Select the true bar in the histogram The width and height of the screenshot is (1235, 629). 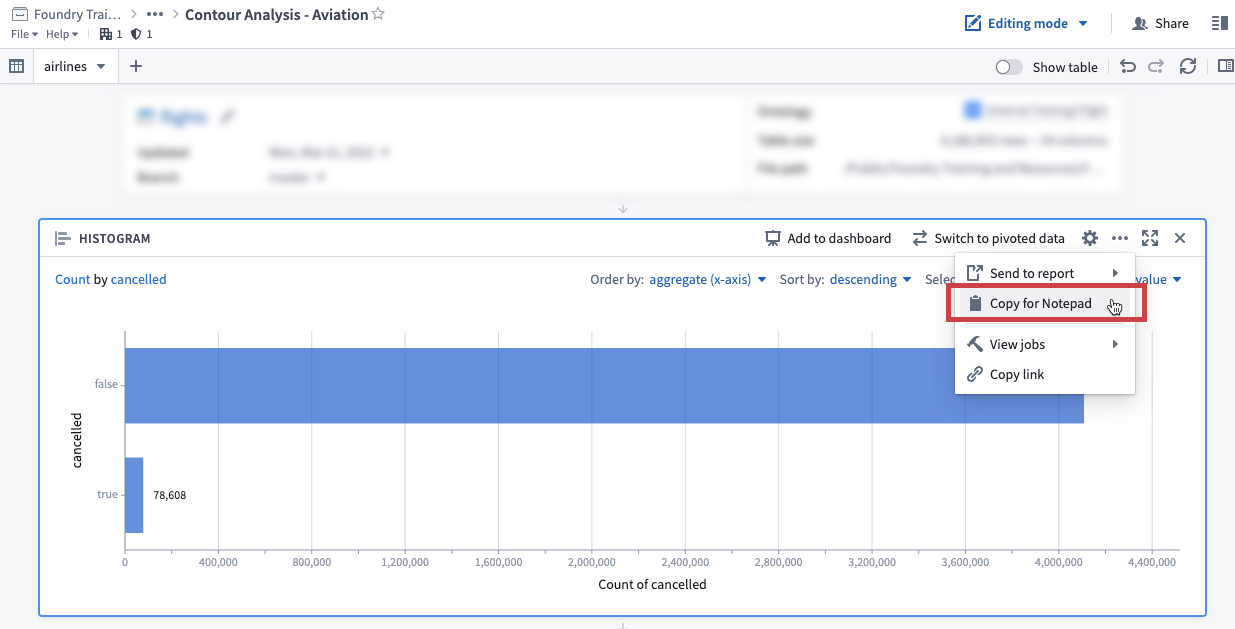click(x=134, y=495)
